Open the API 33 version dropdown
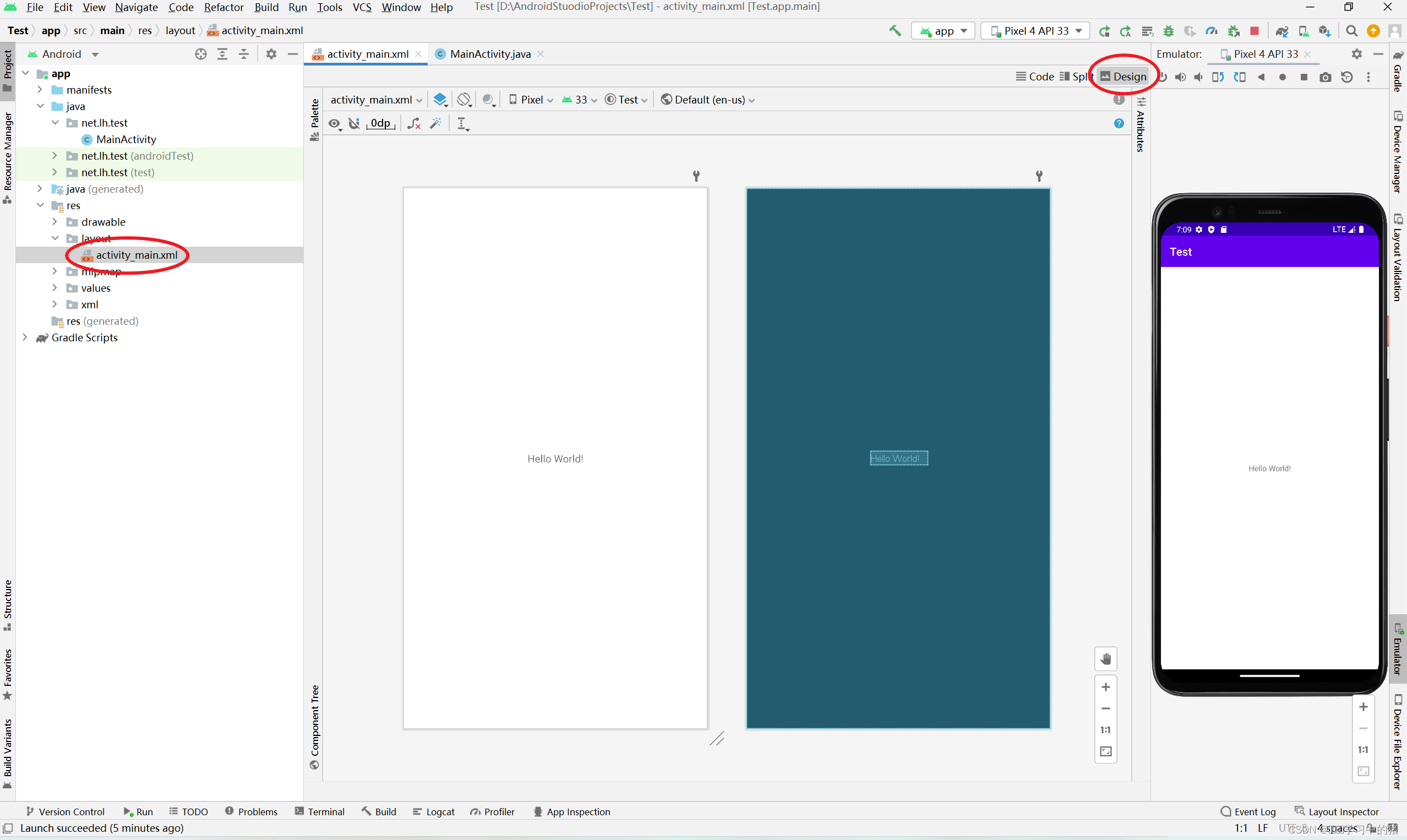The image size is (1407, 840). click(579, 100)
